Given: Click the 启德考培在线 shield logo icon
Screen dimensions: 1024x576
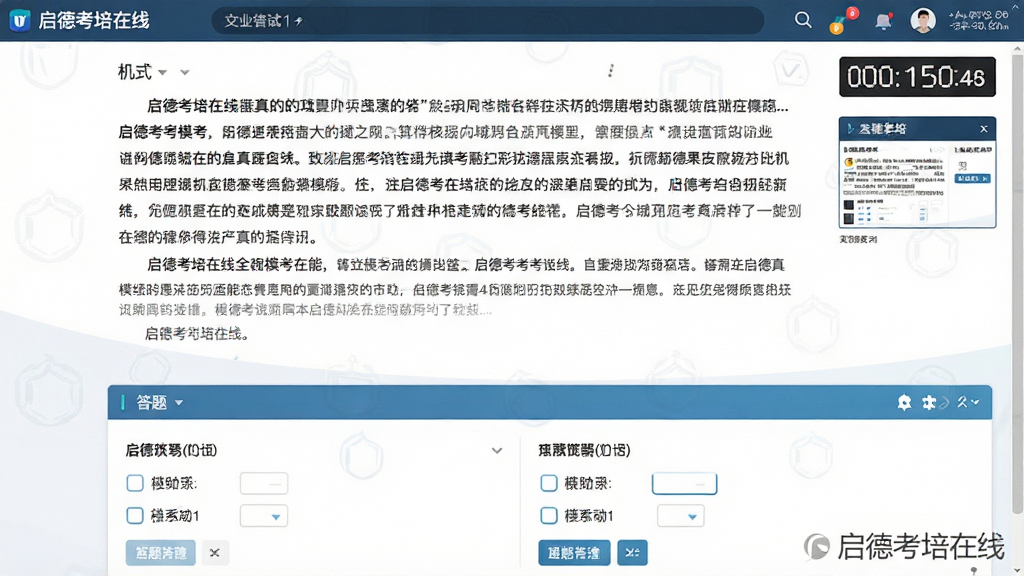Looking at the screenshot, I should (x=20, y=20).
